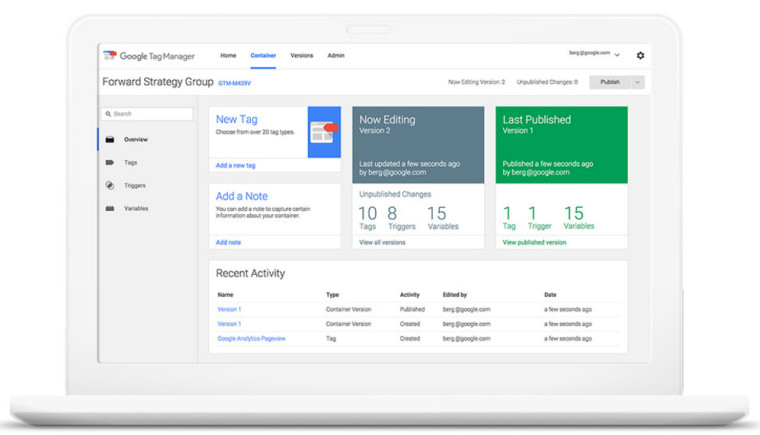The width and height of the screenshot is (760, 435).
Task: Open the Publish button dropdown arrow
Action: point(637,82)
